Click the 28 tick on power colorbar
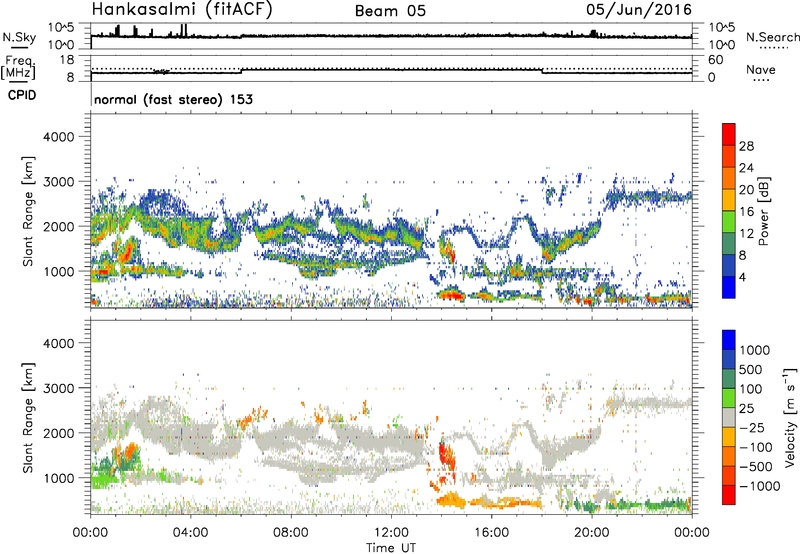 coord(746,146)
